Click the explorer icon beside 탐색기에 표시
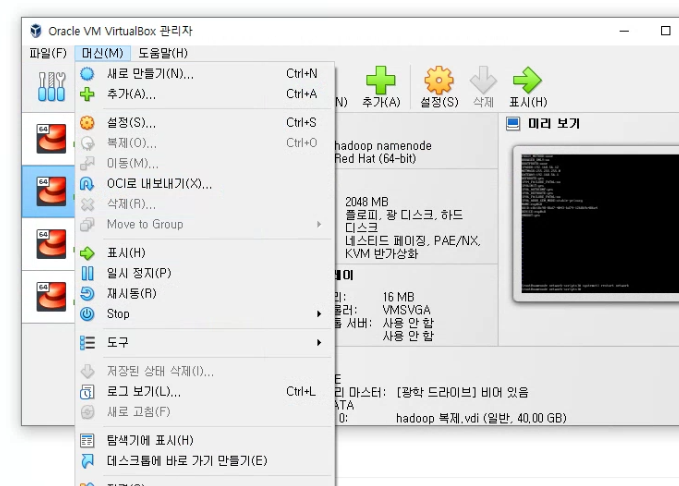 87,441
